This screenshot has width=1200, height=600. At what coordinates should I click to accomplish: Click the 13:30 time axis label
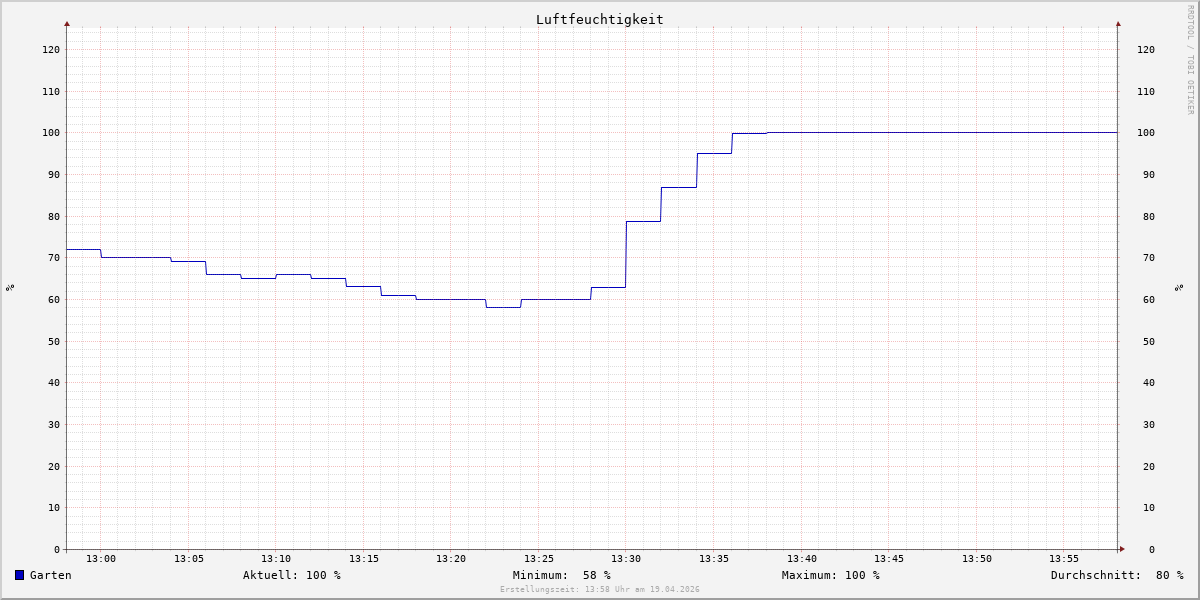click(x=626, y=559)
